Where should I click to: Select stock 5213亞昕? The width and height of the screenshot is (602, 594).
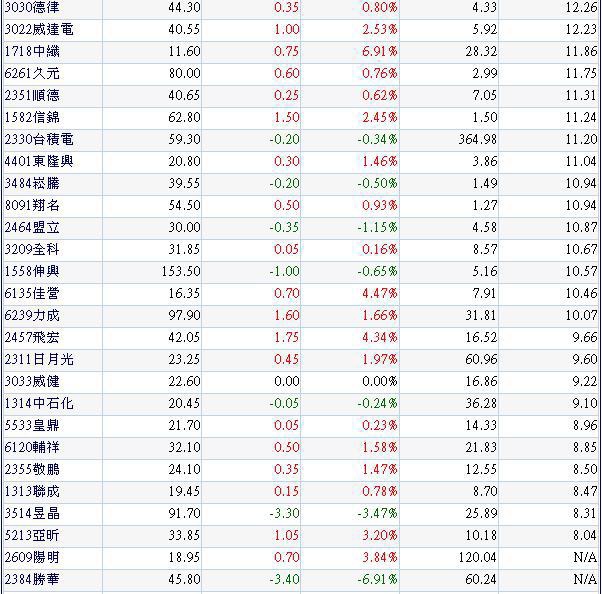point(32,535)
